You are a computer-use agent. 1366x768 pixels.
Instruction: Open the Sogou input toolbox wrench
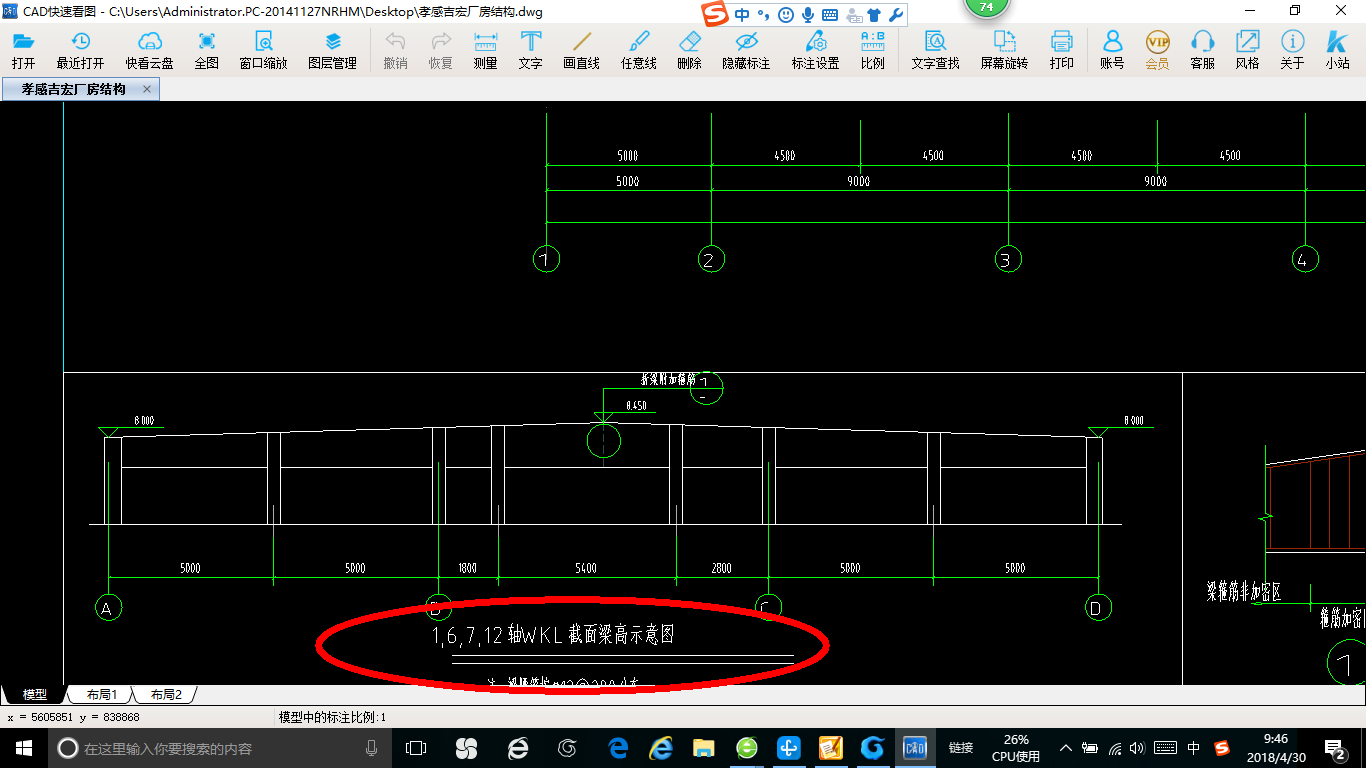[896, 15]
